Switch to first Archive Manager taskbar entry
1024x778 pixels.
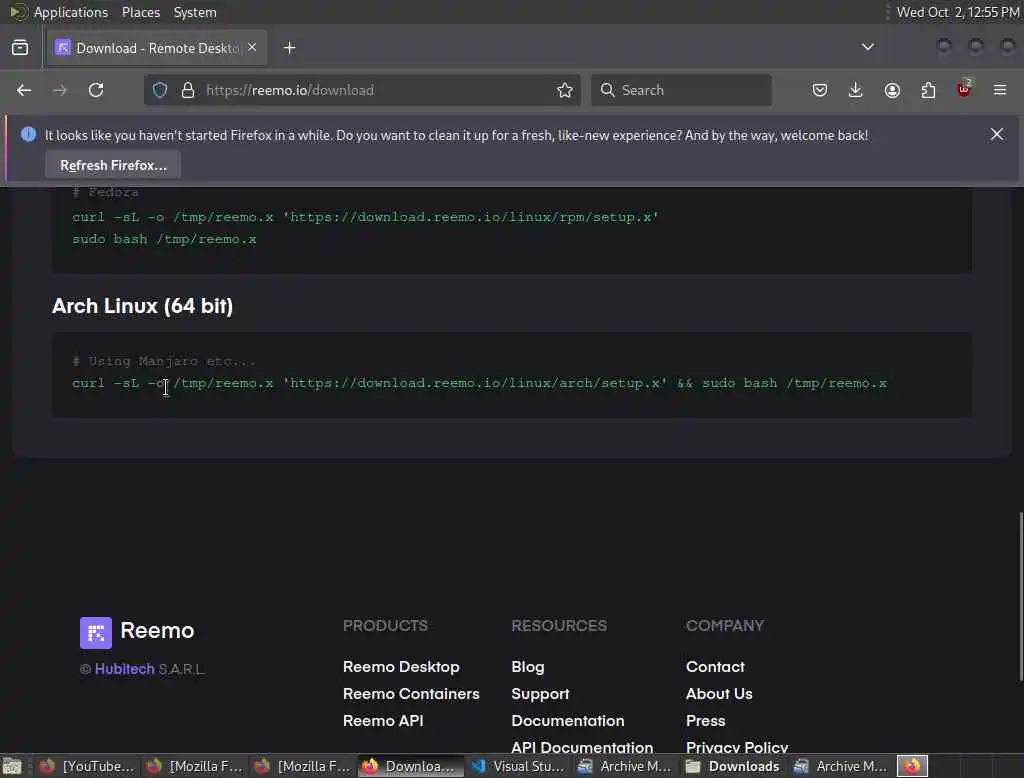coord(625,766)
